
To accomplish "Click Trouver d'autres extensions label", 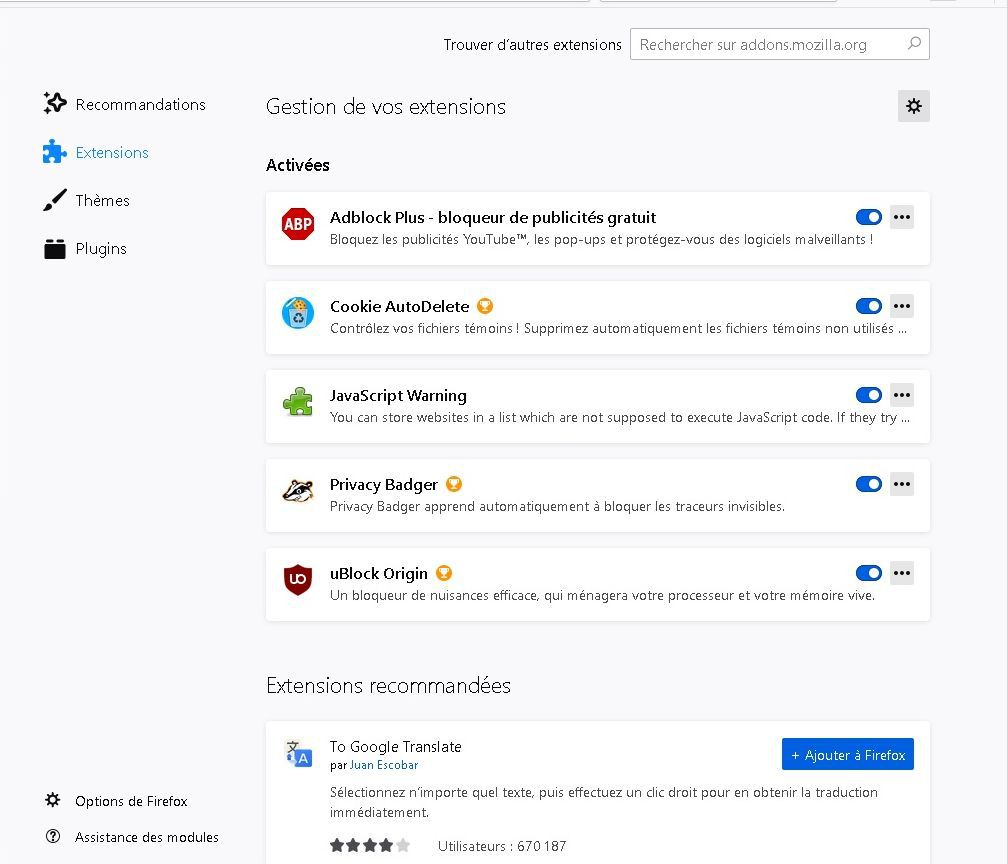I will [x=532, y=44].
